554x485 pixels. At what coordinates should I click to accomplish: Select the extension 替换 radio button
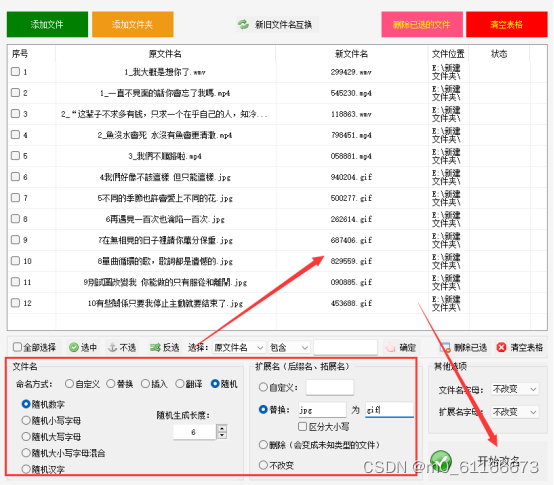[x=263, y=409]
